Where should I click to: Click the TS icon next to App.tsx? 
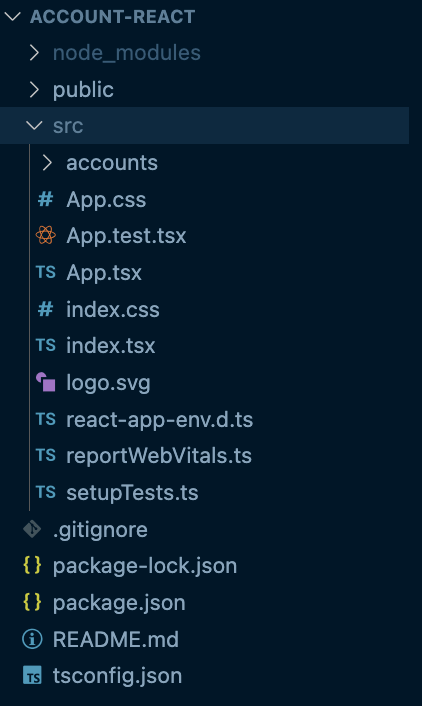45,272
